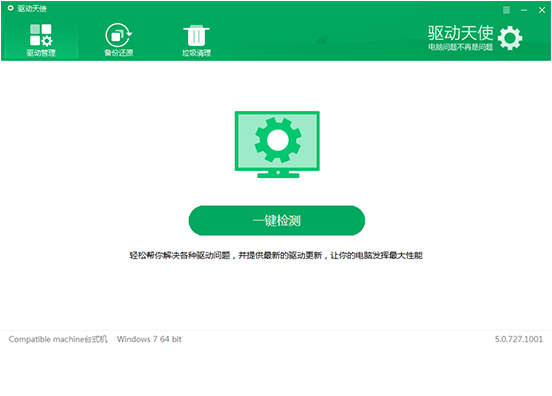The height and width of the screenshot is (396, 552).
Task: Close the 驱动天使 window
Action: (x=542, y=10)
